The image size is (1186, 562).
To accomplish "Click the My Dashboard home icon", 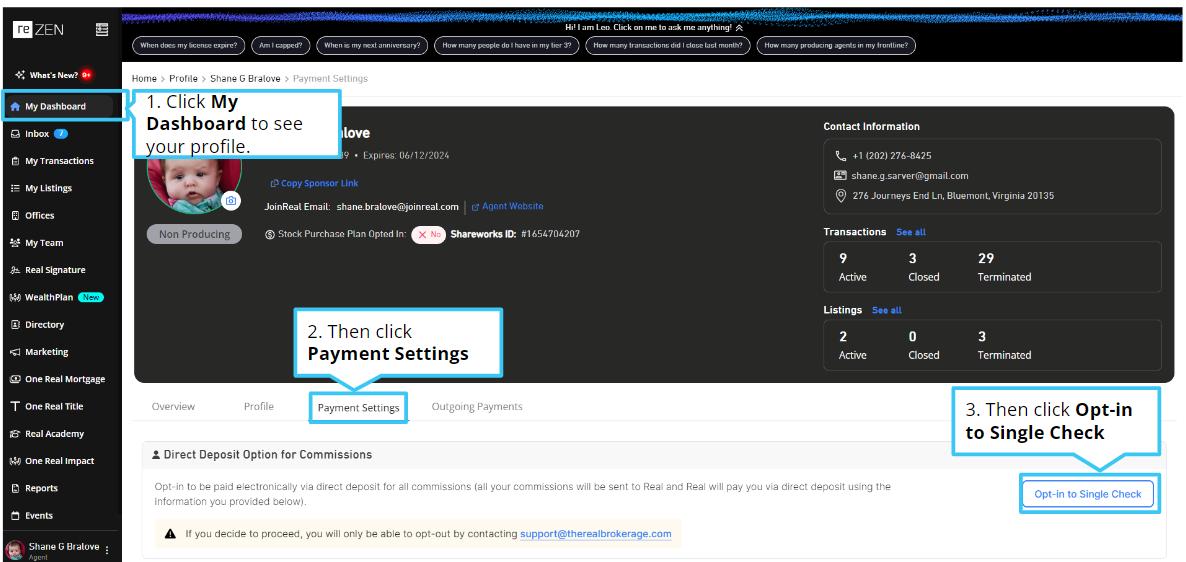I will click(x=15, y=107).
